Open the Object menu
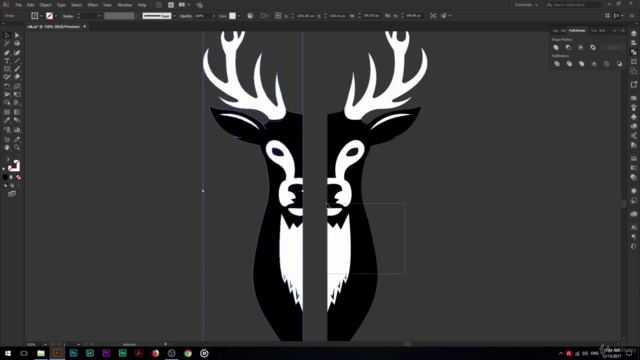640x360 pixels. [45, 5]
